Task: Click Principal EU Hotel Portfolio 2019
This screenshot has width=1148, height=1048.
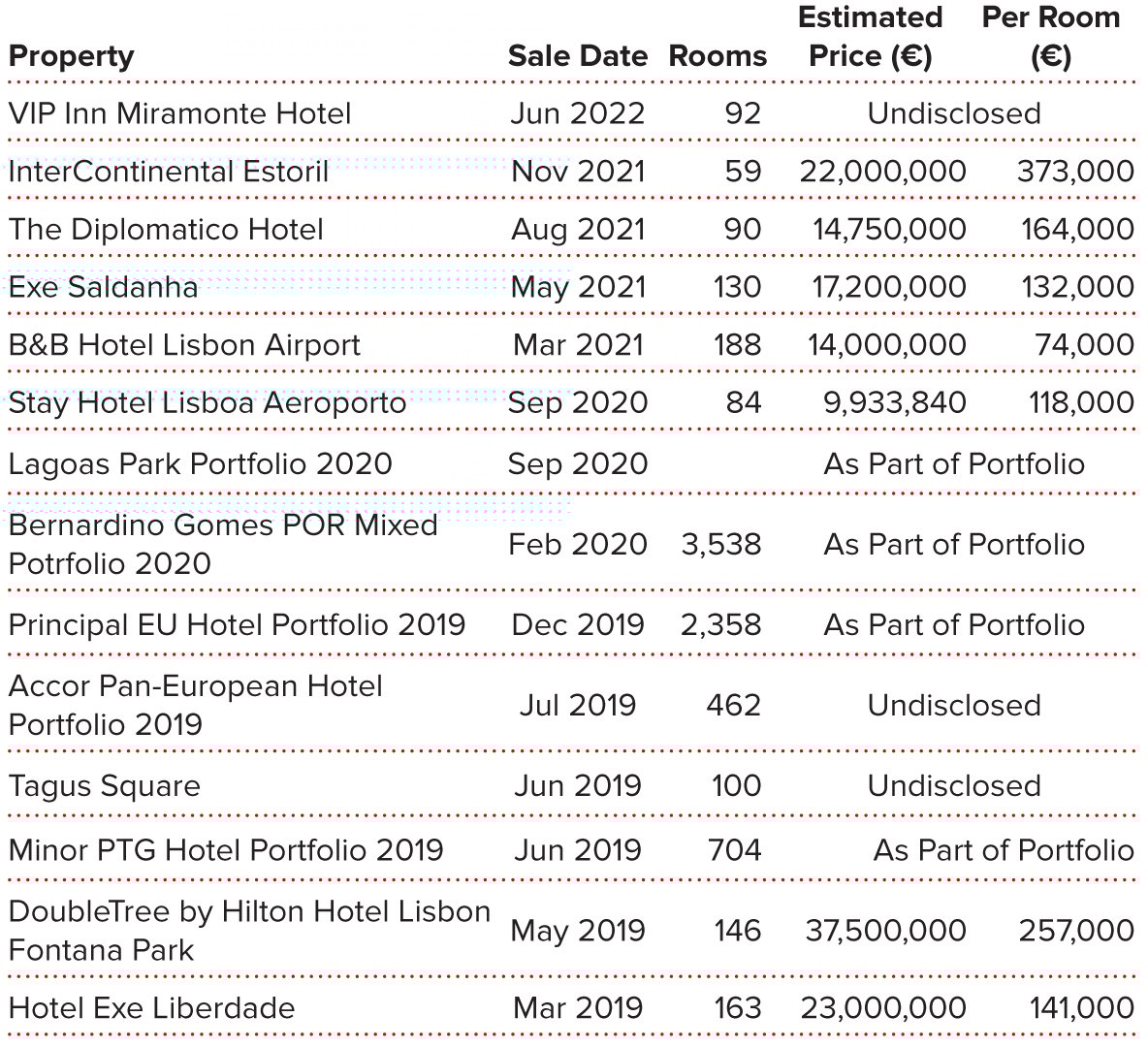Action: pos(237,624)
